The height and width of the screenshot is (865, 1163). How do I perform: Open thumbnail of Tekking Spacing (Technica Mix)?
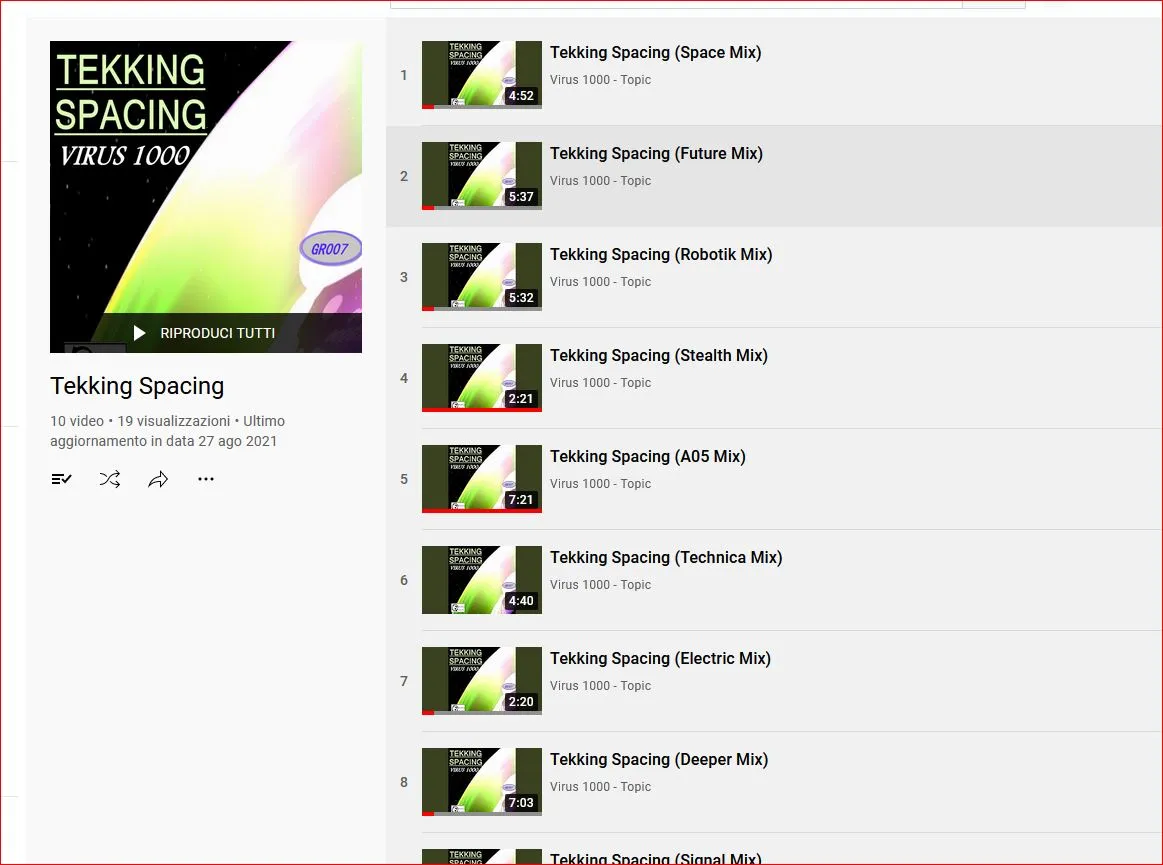point(481,579)
